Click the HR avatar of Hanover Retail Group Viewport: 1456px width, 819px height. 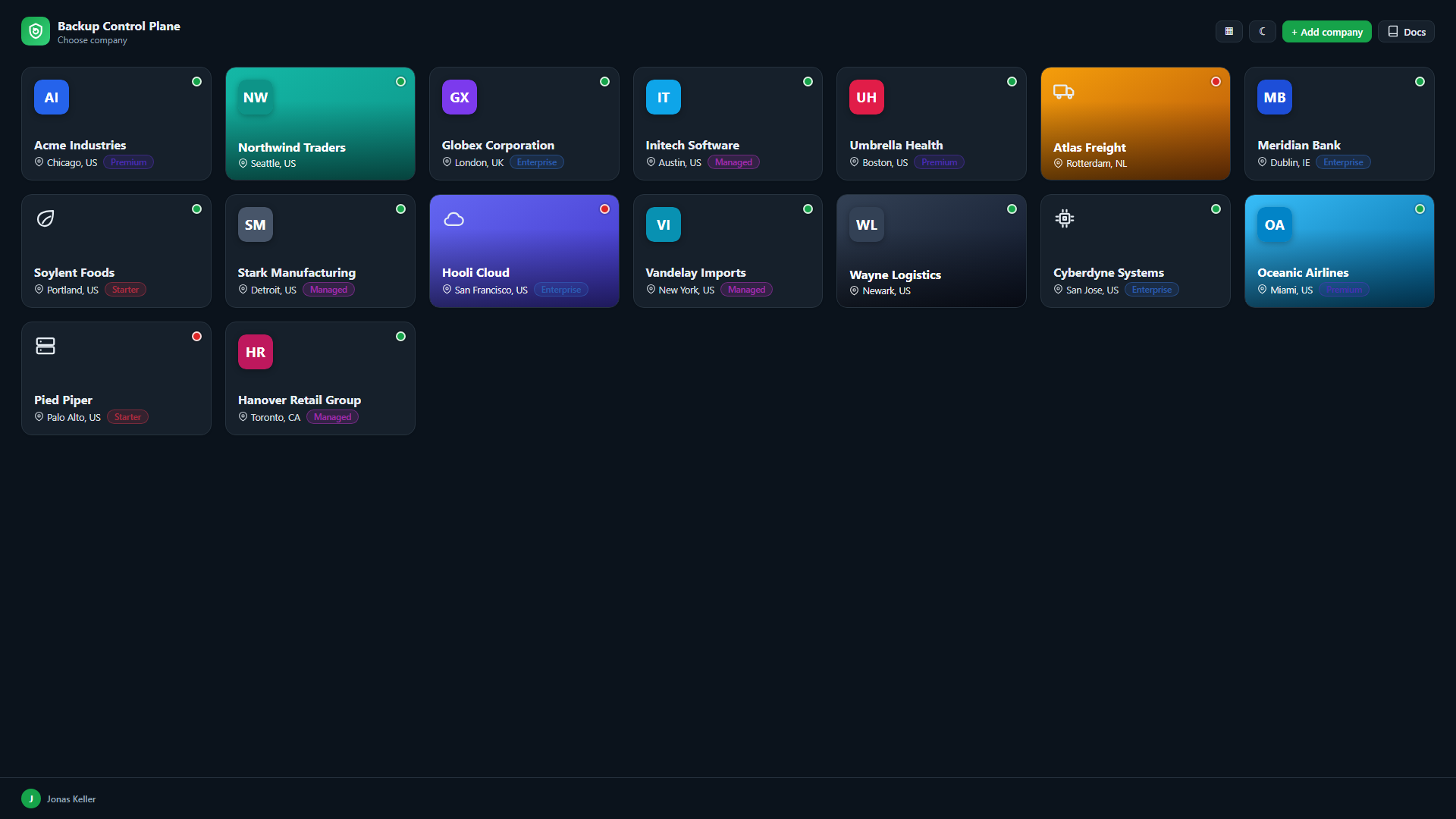pyautogui.click(x=256, y=352)
